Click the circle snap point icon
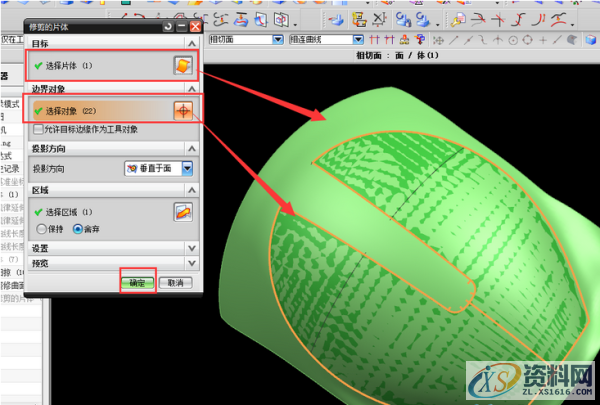This screenshot has width=600, height=405. [x=512, y=40]
